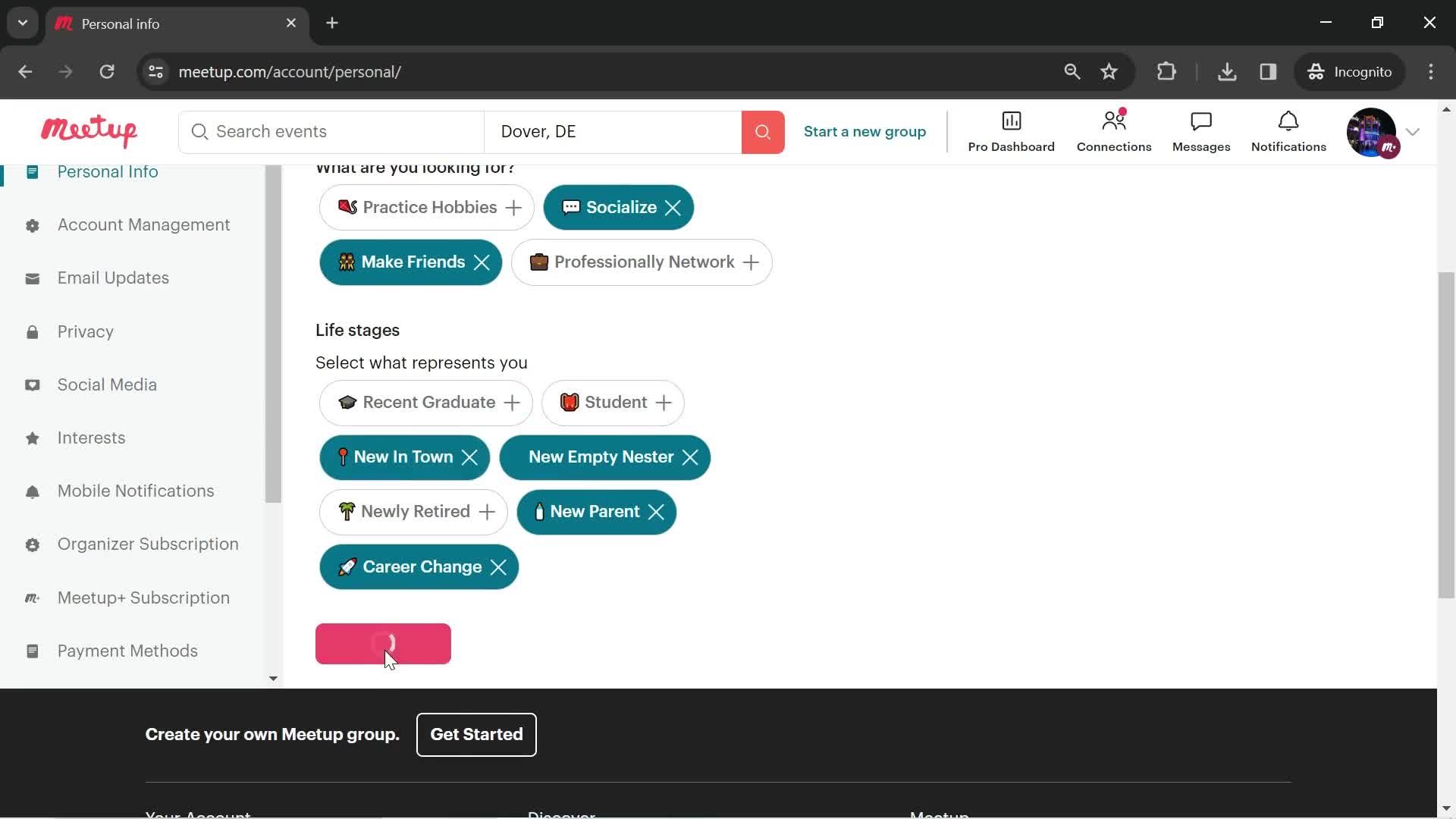Click the Get Started button
The image size is (1456, 819).
click(476, 734)
